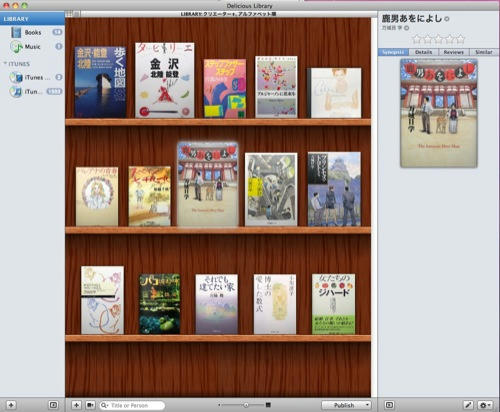
Task: Add a new item to the shelf
Action: click(76, 405)
